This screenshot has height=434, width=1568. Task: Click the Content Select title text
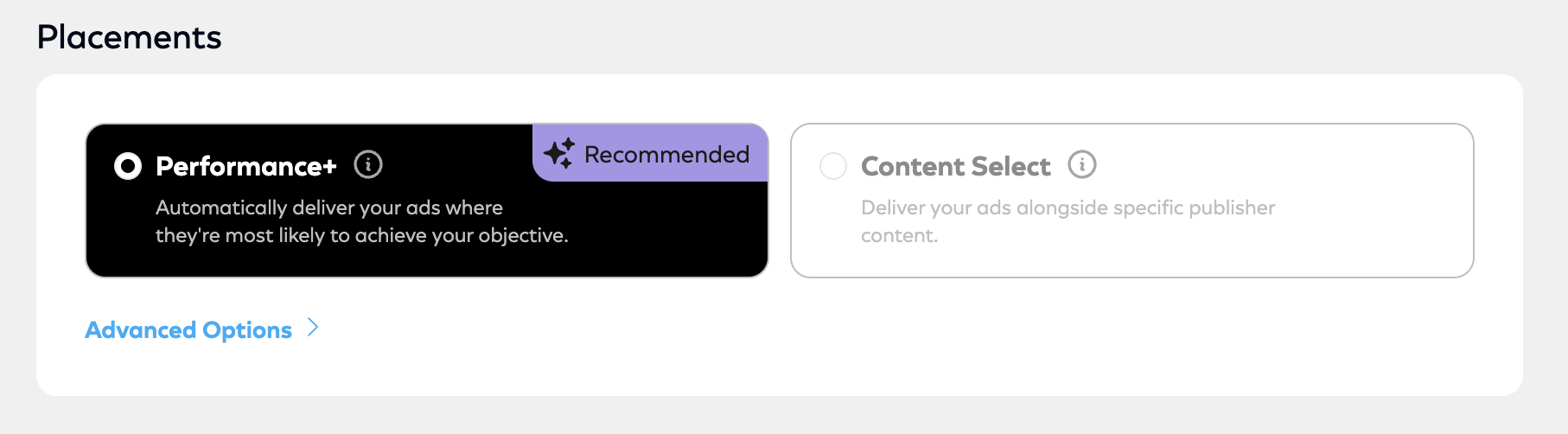coord(955,166)
